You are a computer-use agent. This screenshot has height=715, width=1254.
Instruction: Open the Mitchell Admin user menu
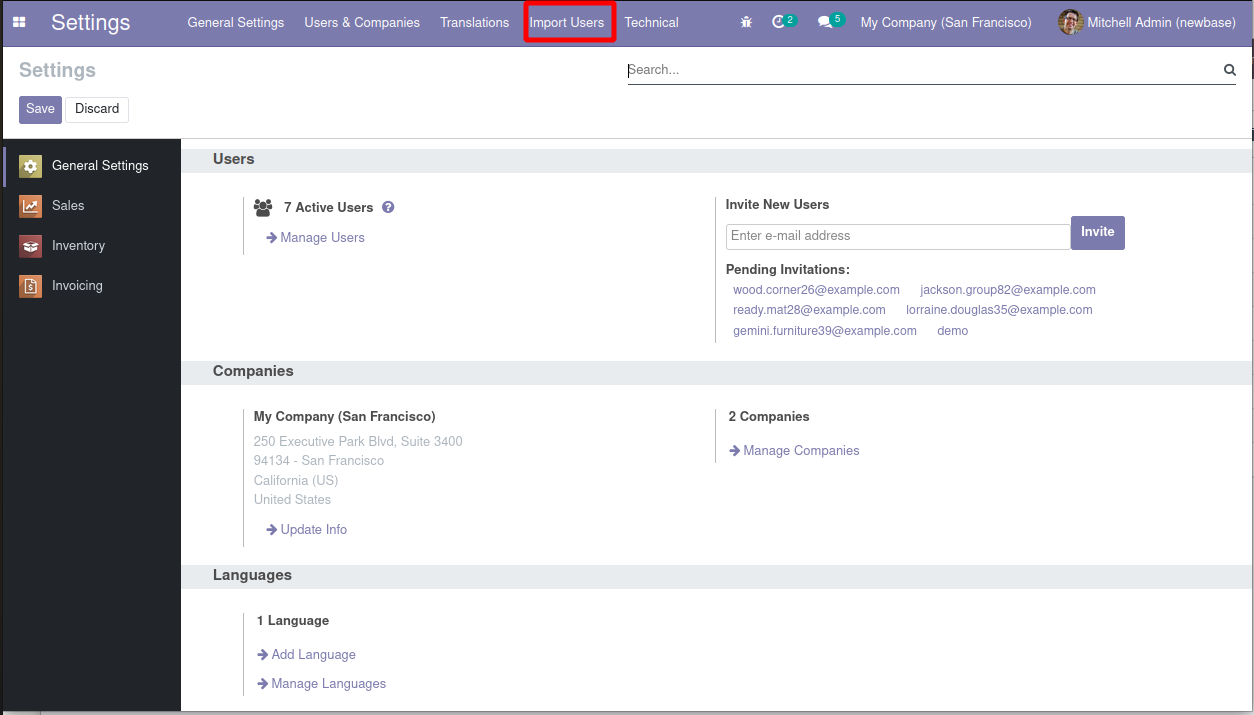click(x=1147, y=22)
